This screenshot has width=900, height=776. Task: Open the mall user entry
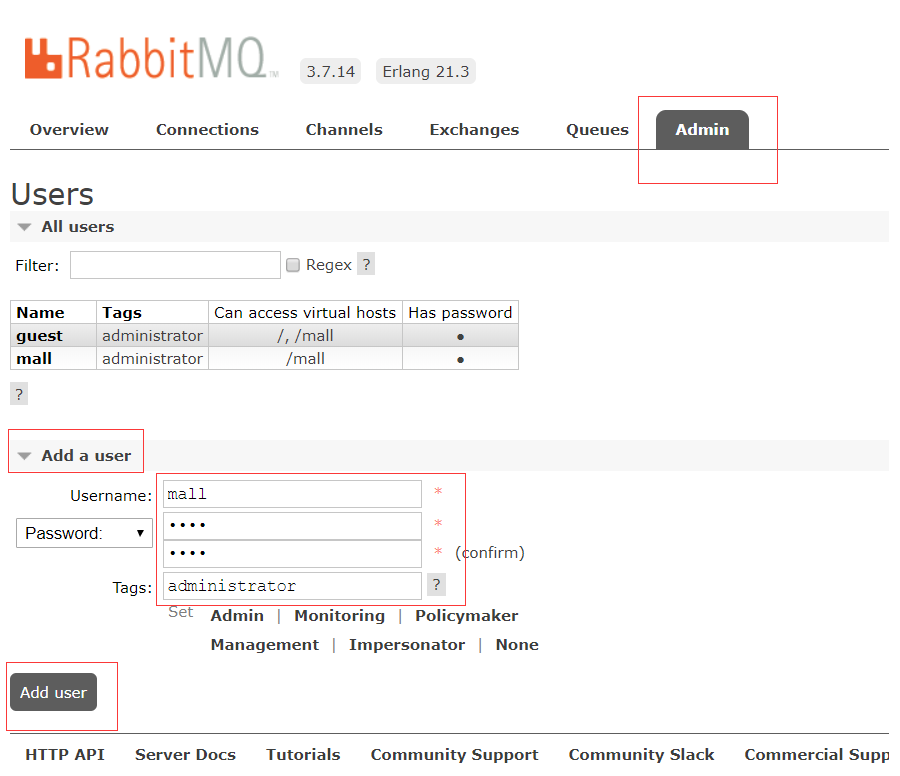coord(34,359)
